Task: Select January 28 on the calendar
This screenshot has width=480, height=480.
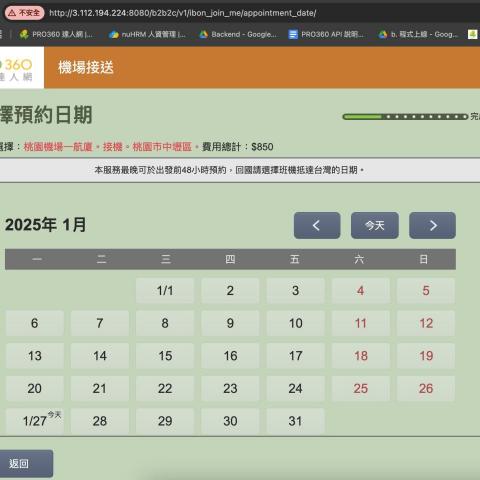Action: tap(100, 421)
